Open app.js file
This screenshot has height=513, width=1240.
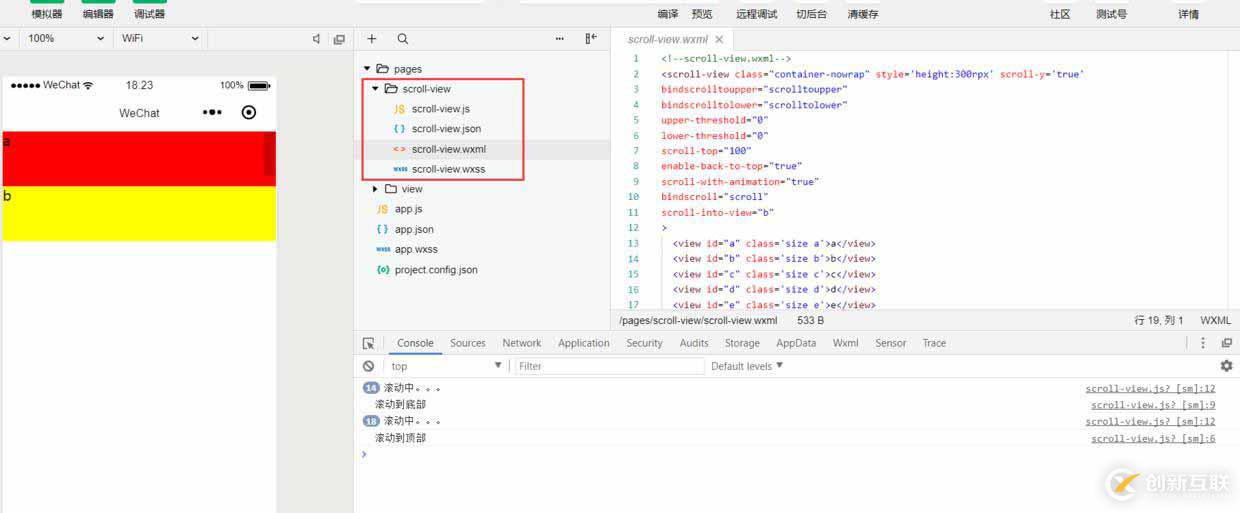(408, 209)
